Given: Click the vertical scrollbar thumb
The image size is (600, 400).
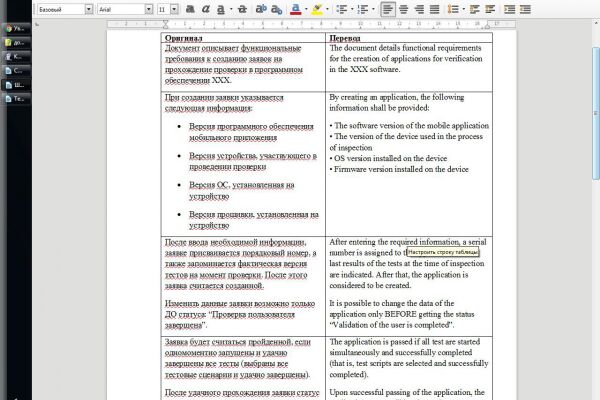Looking at the screenshot, I should click(x=596, y=113).
